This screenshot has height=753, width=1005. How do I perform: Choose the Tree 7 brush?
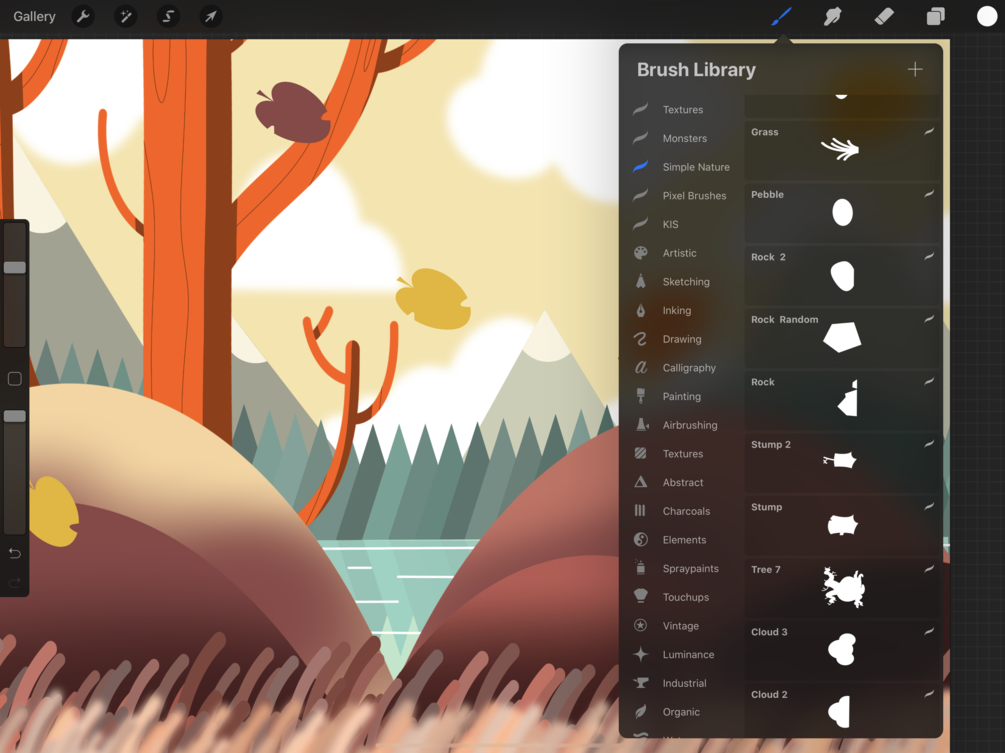[842, 587]
